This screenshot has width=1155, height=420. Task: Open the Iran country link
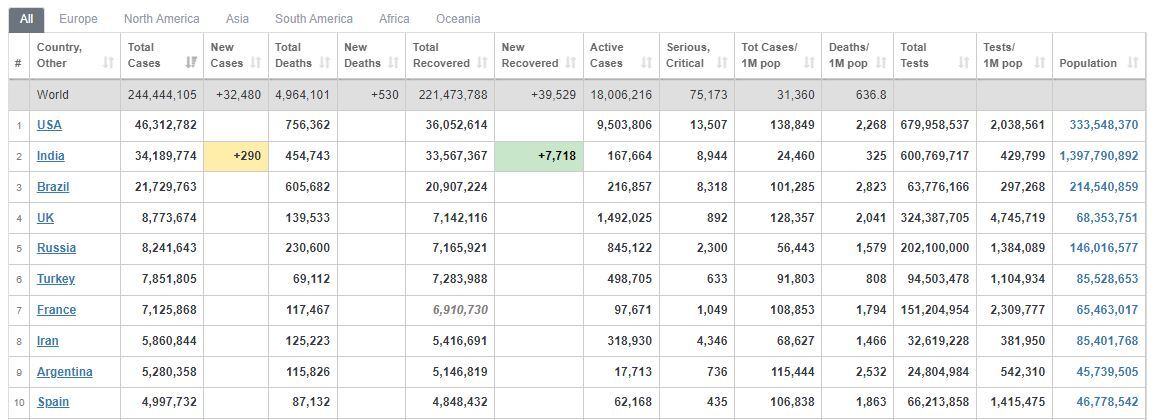click(48, 341)
